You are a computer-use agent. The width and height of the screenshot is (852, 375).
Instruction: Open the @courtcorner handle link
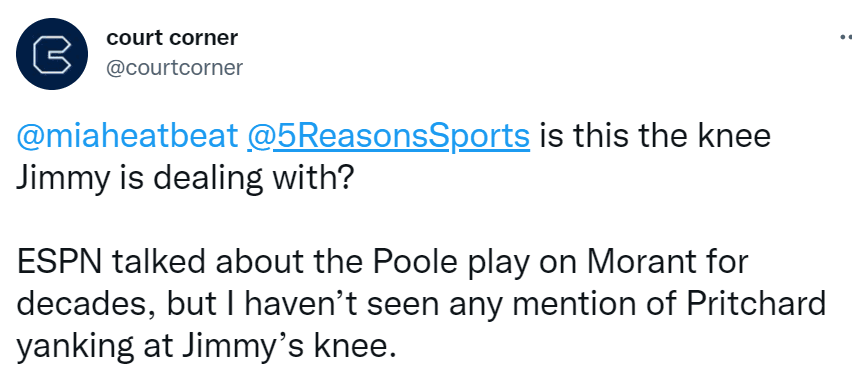pos(174,68)
